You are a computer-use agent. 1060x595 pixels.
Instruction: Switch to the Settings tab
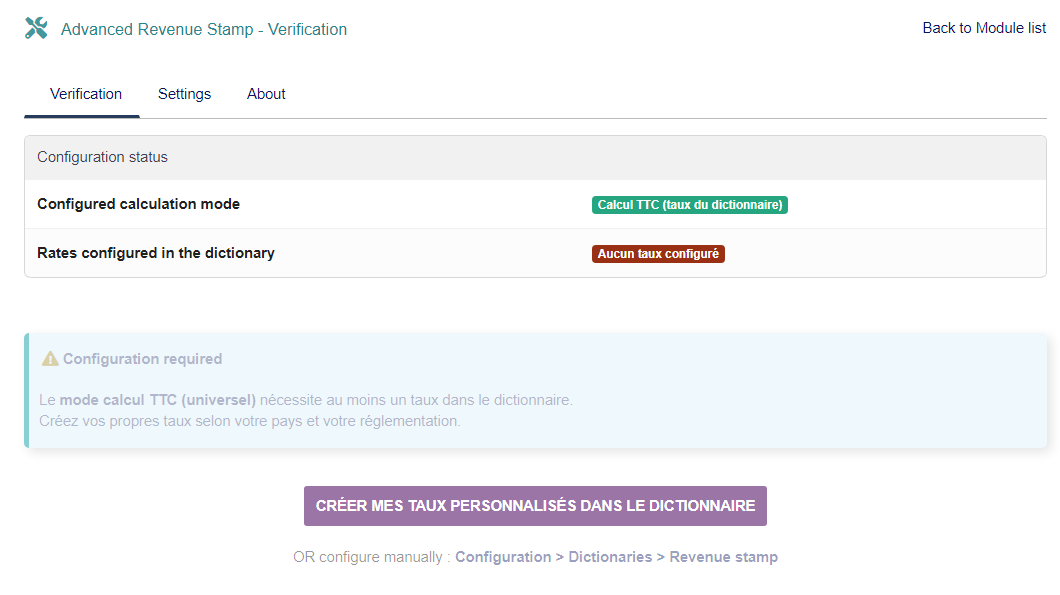click(185, 94)
